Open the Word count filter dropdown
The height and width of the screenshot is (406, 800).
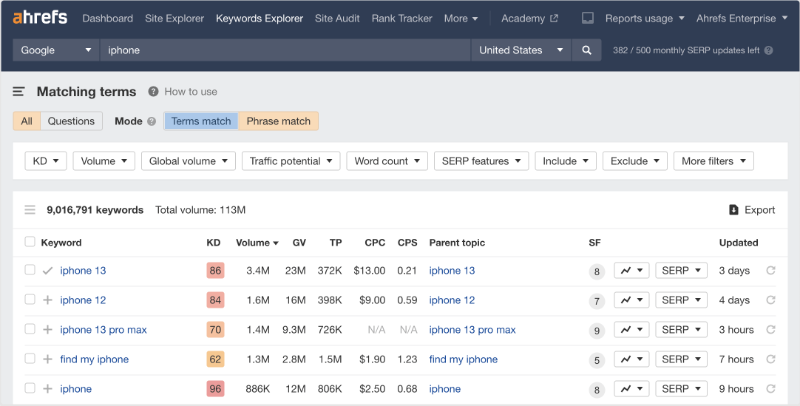[387, 161]
